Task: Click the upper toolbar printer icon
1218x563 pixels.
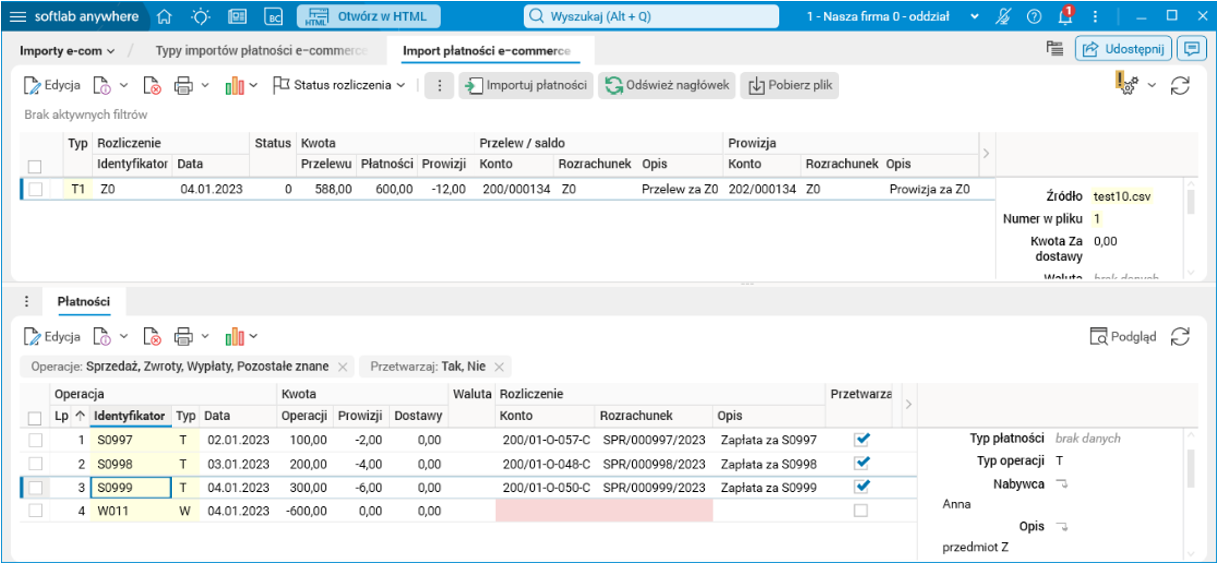Action: [183, 86]
